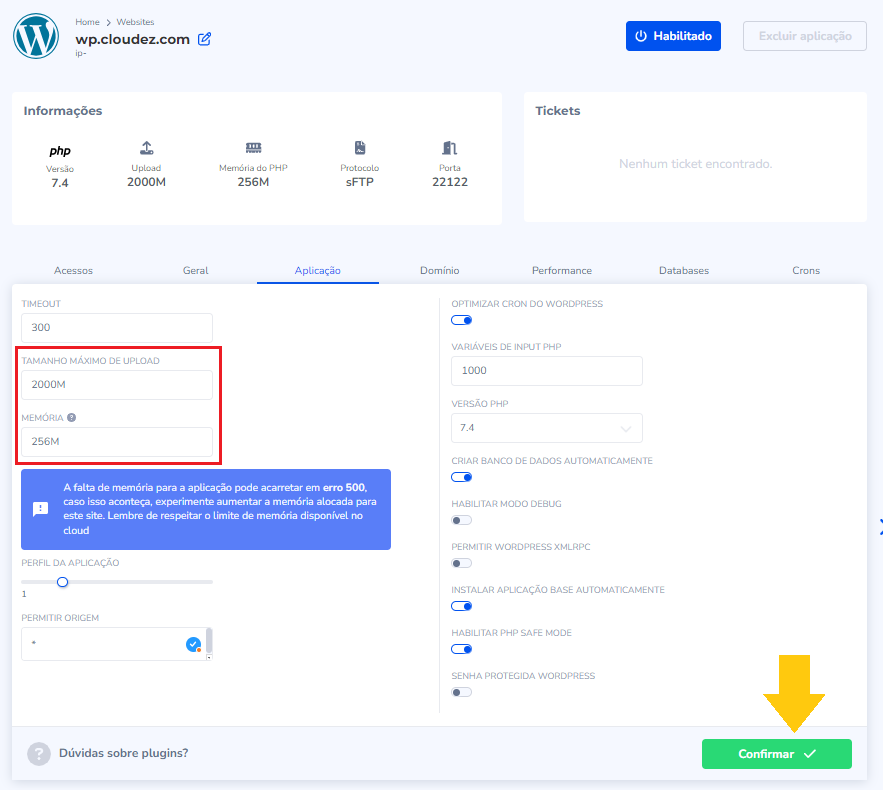
Task: Click the Protocolo file icon
Action: click(360, 148)
